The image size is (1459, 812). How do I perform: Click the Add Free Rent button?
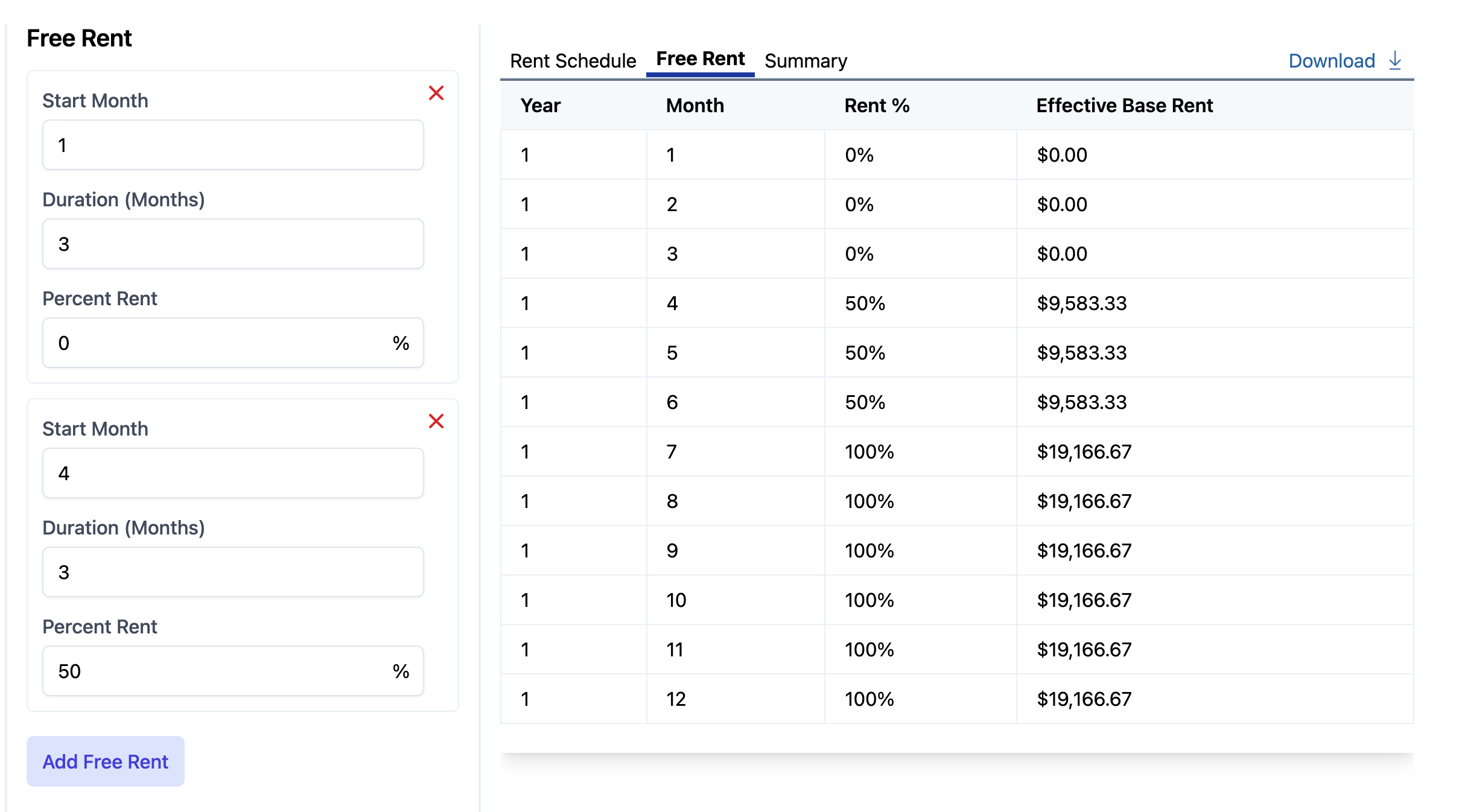105,761
